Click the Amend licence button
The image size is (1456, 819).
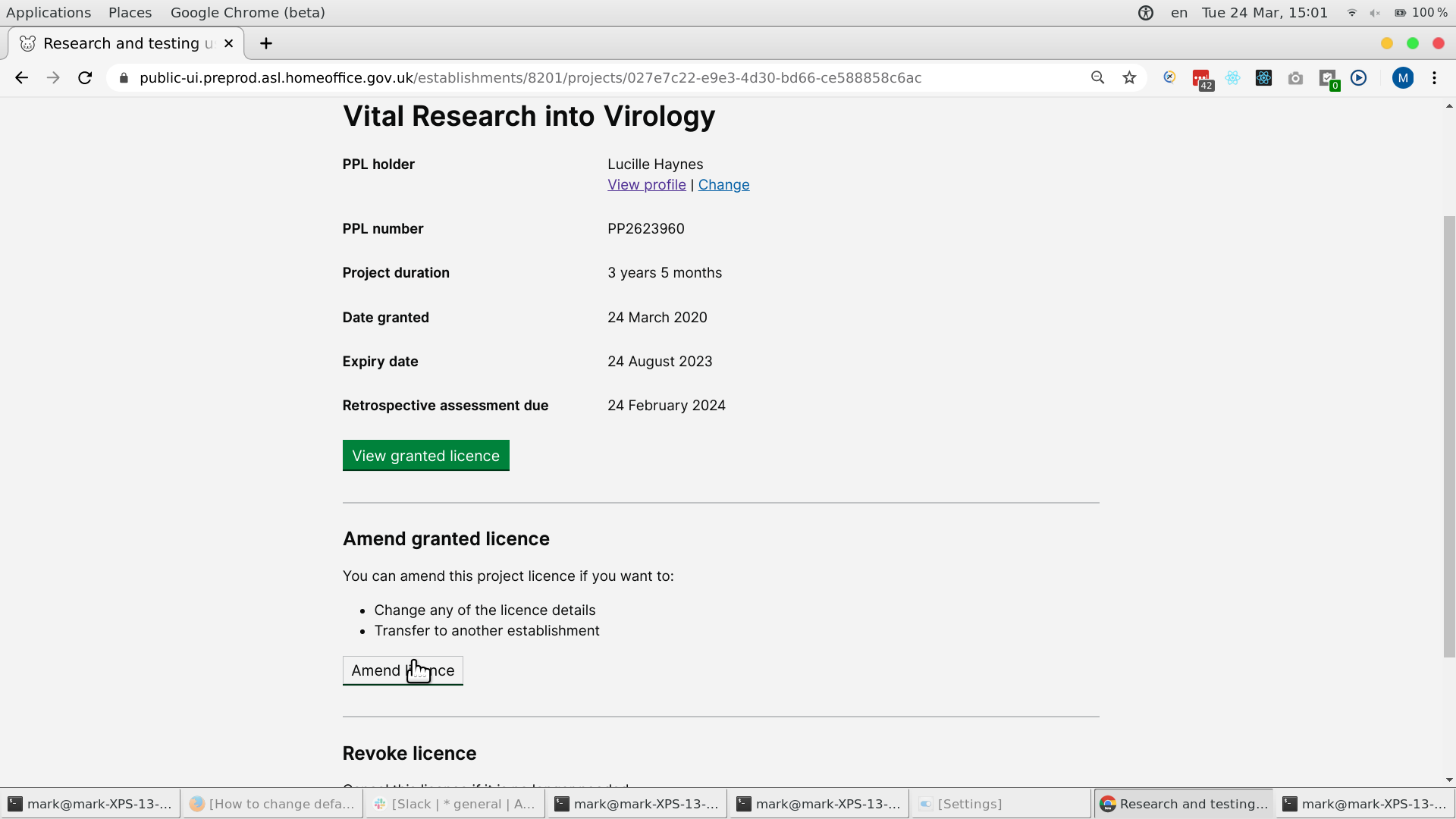(x=403, y=670)
